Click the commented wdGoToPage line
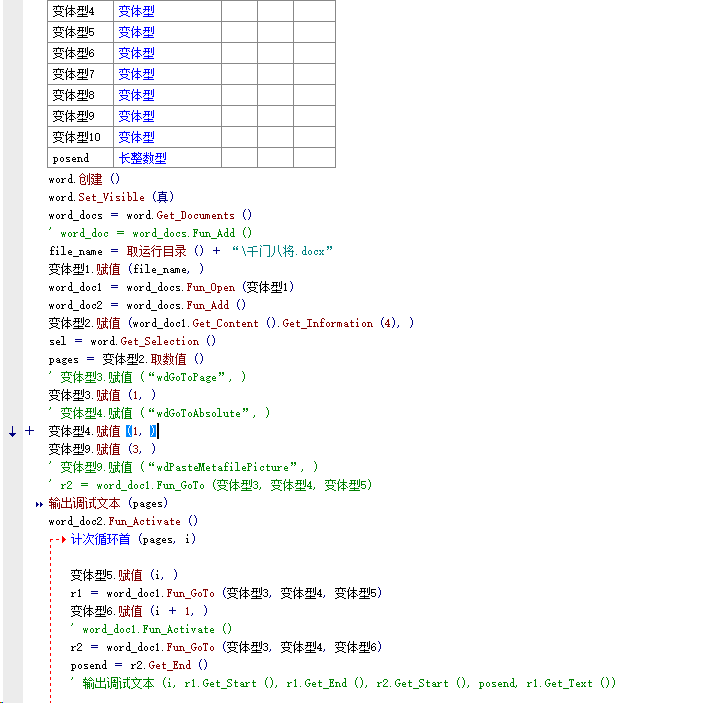Viewport: 708px width, 703px height. click(x=147, y=377)
